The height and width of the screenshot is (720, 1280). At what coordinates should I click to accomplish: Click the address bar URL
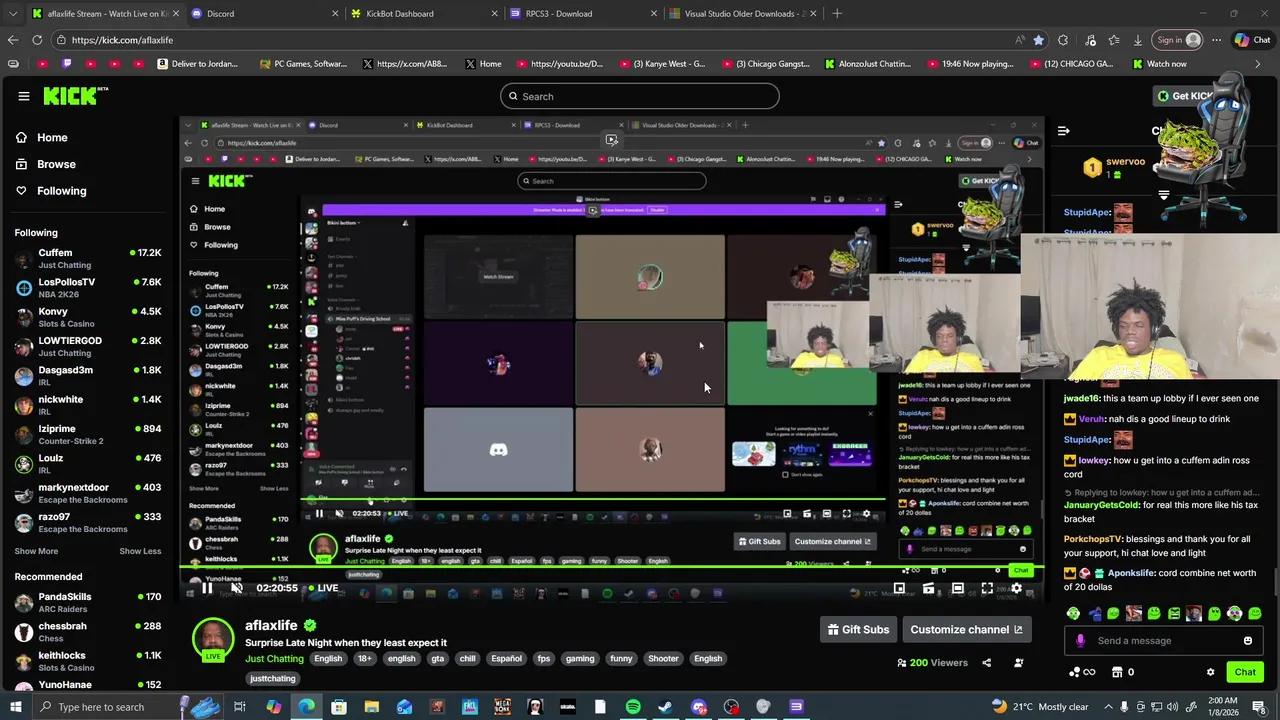(122, 40)
